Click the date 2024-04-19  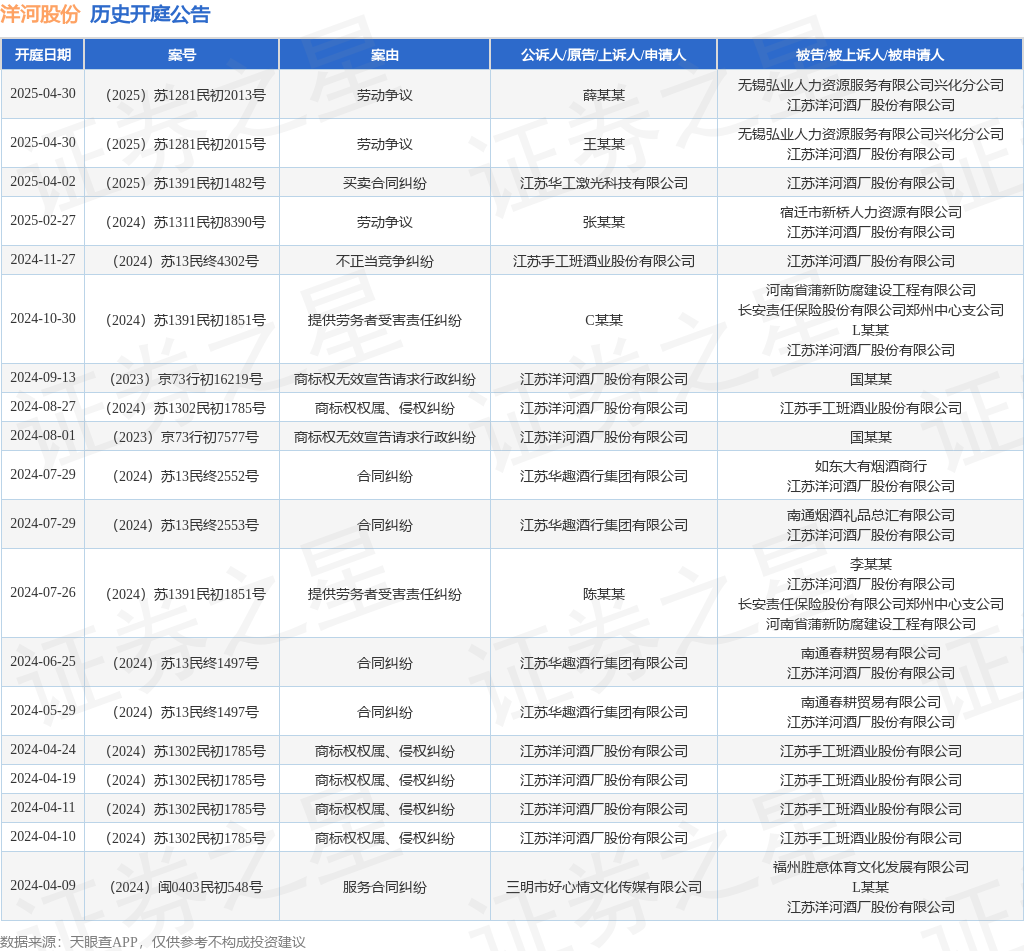42,779
